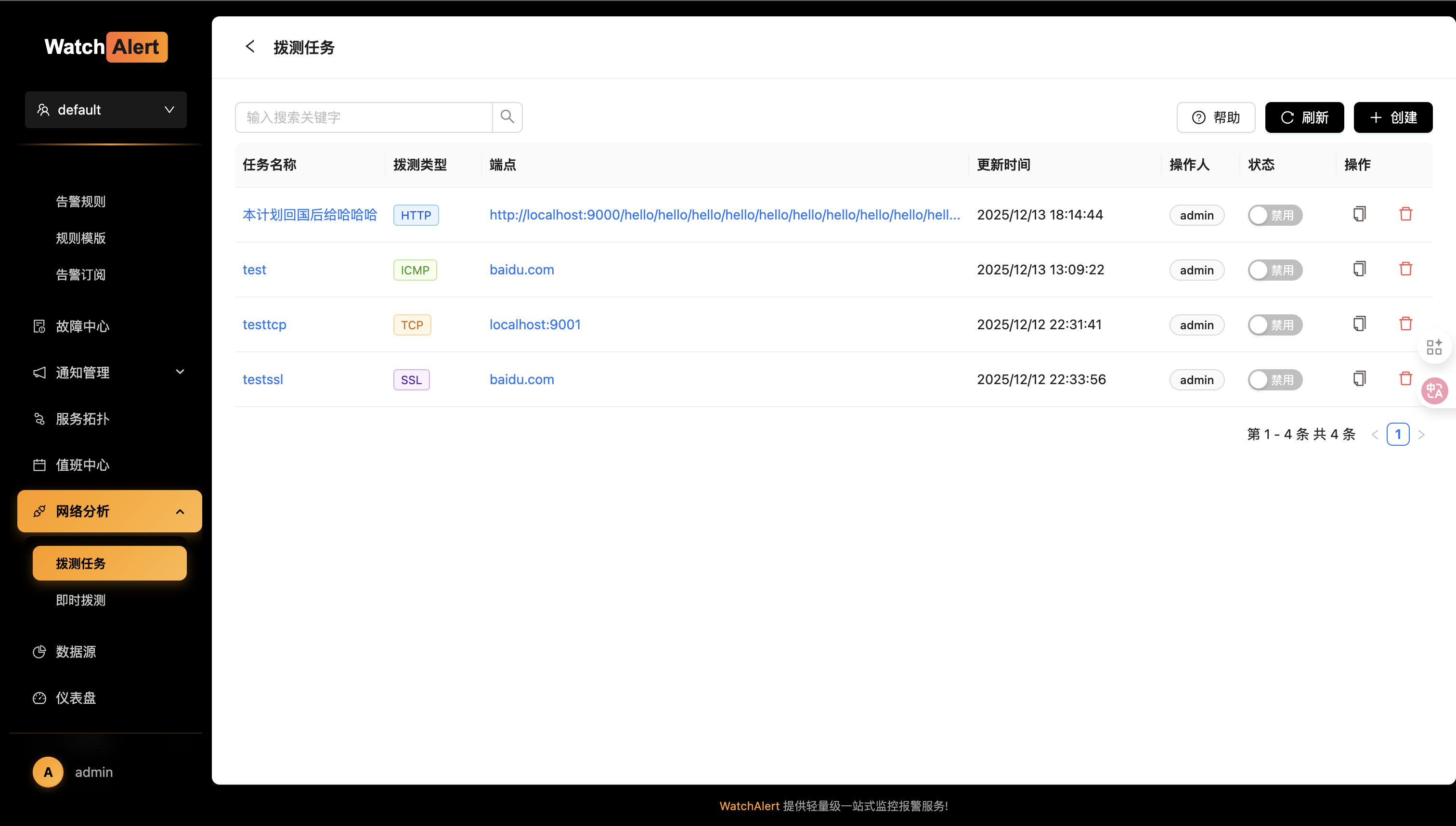Screen dimensions: 1456x826
Task: Copy the test ICMP task
Action: click(x=1359, y=269)
